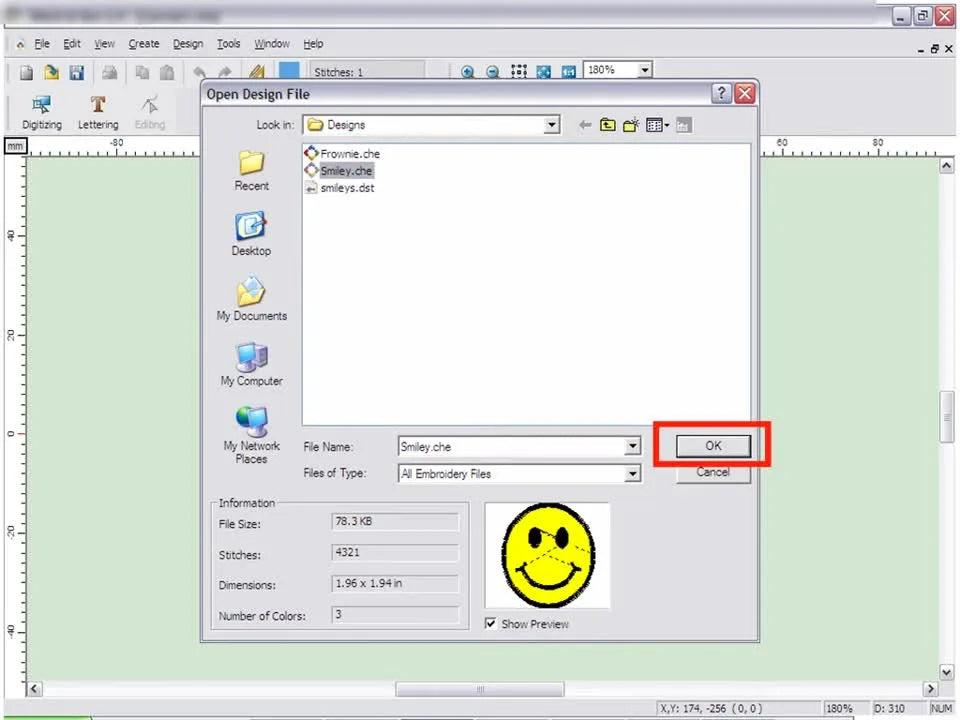Close the Open Design File dialog
960x720 pixels.
click(x=744, y=94)
